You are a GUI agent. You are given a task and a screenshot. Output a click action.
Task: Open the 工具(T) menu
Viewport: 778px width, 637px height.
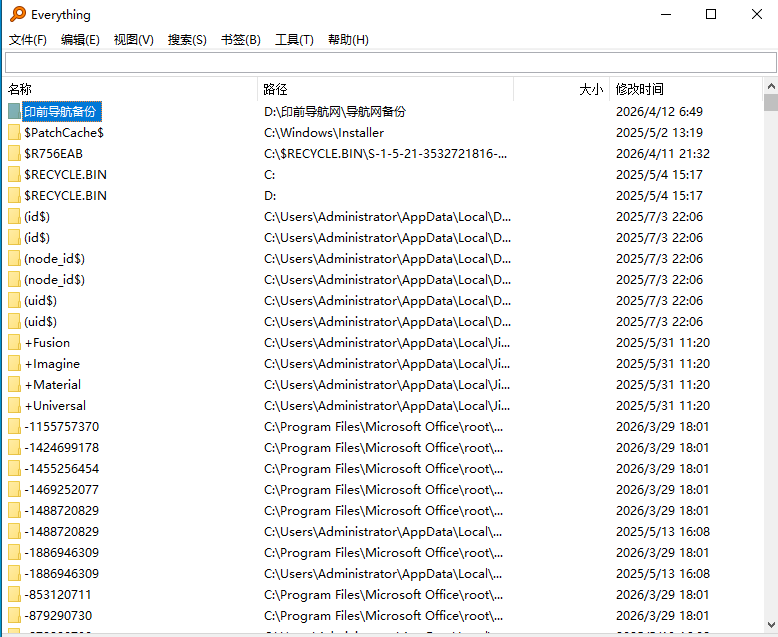click(x=294, y=40)
